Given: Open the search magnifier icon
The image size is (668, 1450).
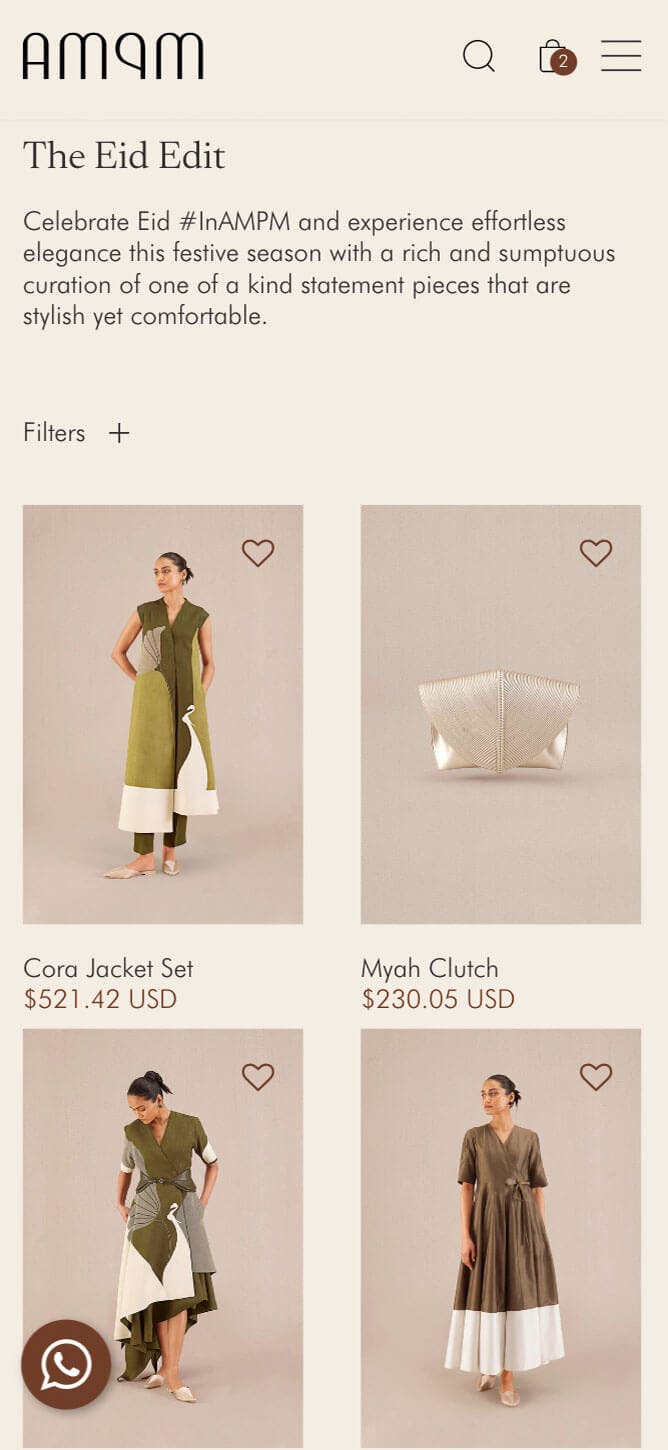Looking at the screenshot, I should pyautogui.click(x=479, y=56).
